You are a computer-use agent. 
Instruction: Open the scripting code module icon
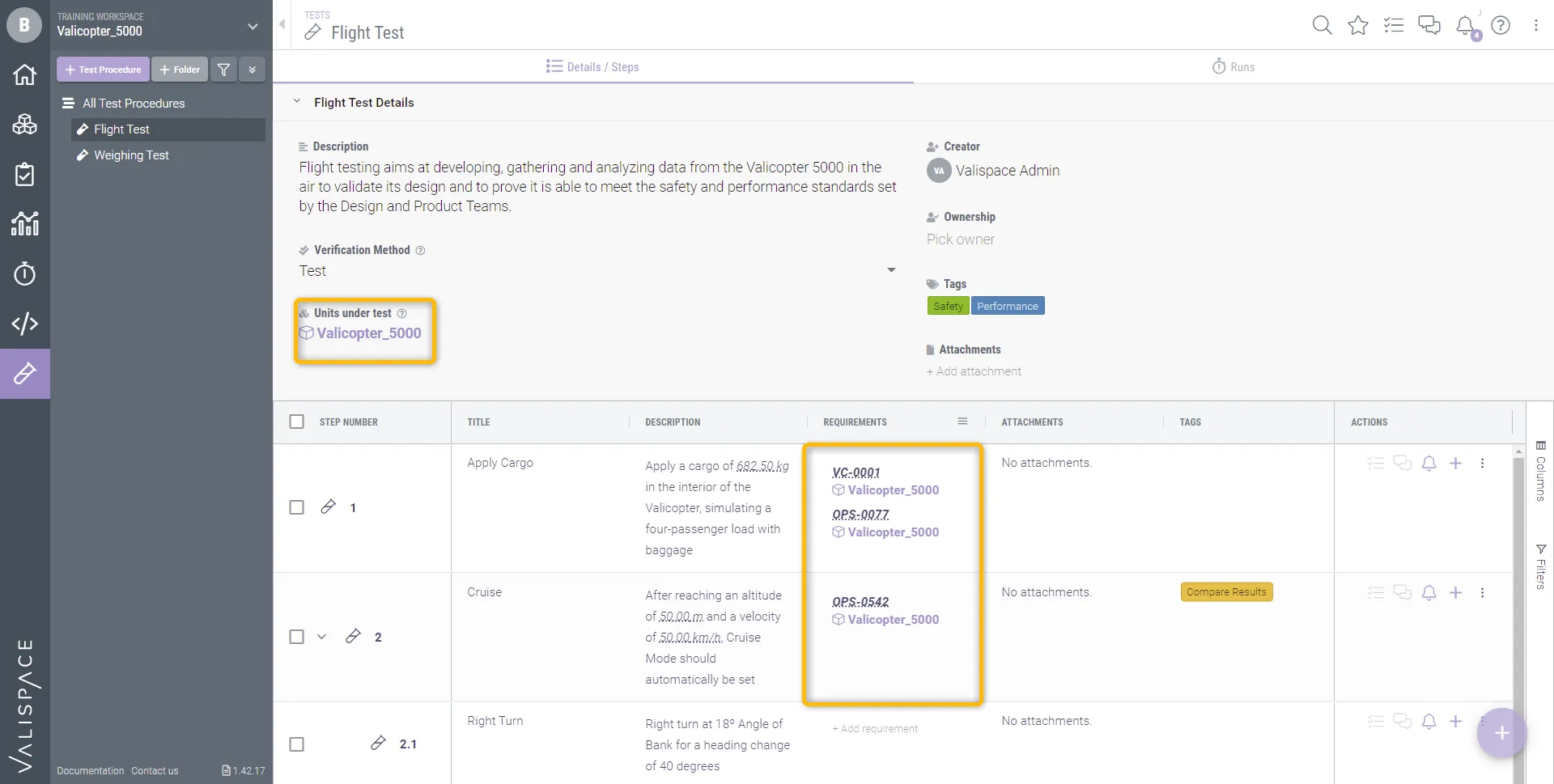pyautogui.click(x=24, y=324)
